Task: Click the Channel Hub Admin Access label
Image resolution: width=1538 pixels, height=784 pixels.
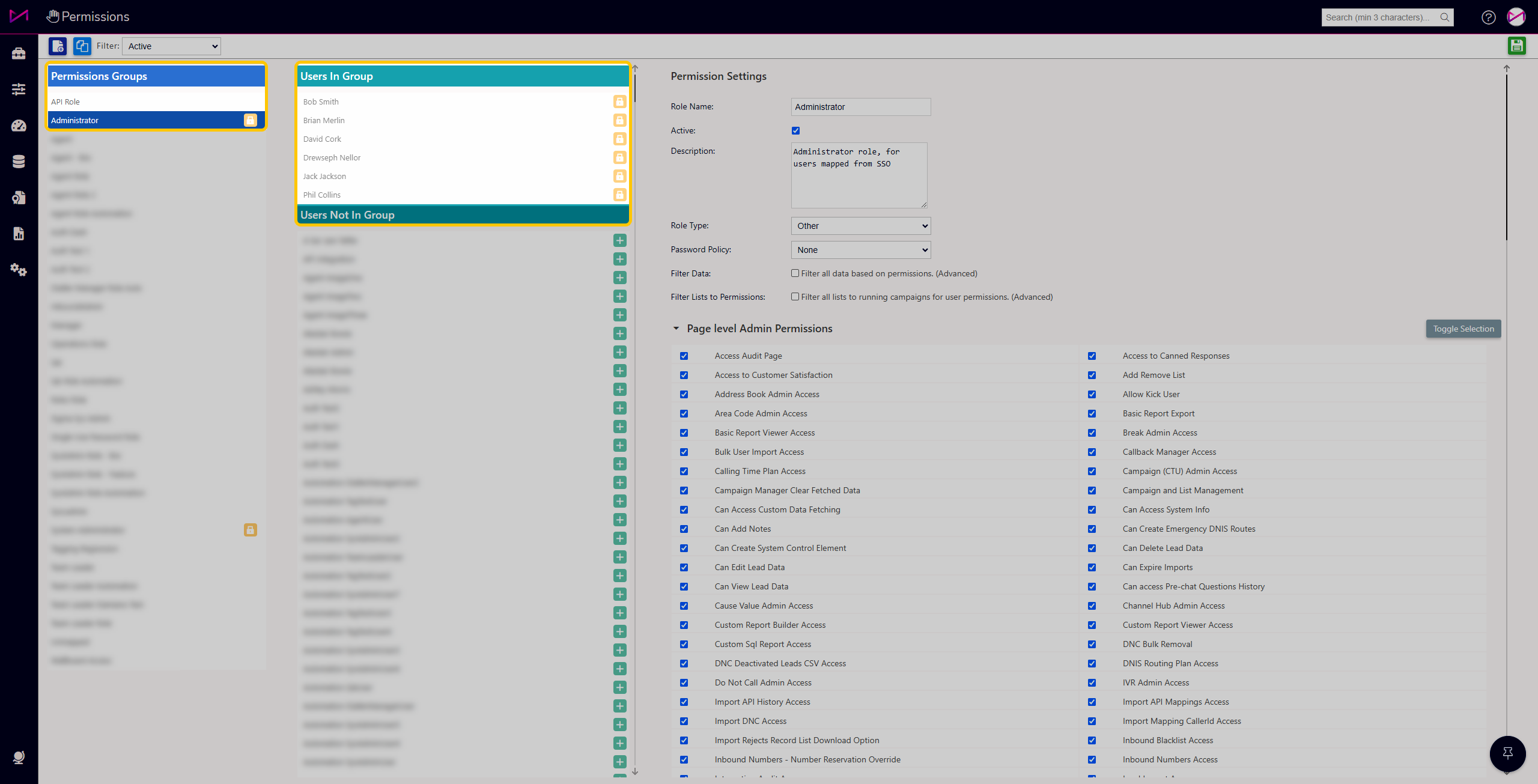Action: click(1173, 606)
